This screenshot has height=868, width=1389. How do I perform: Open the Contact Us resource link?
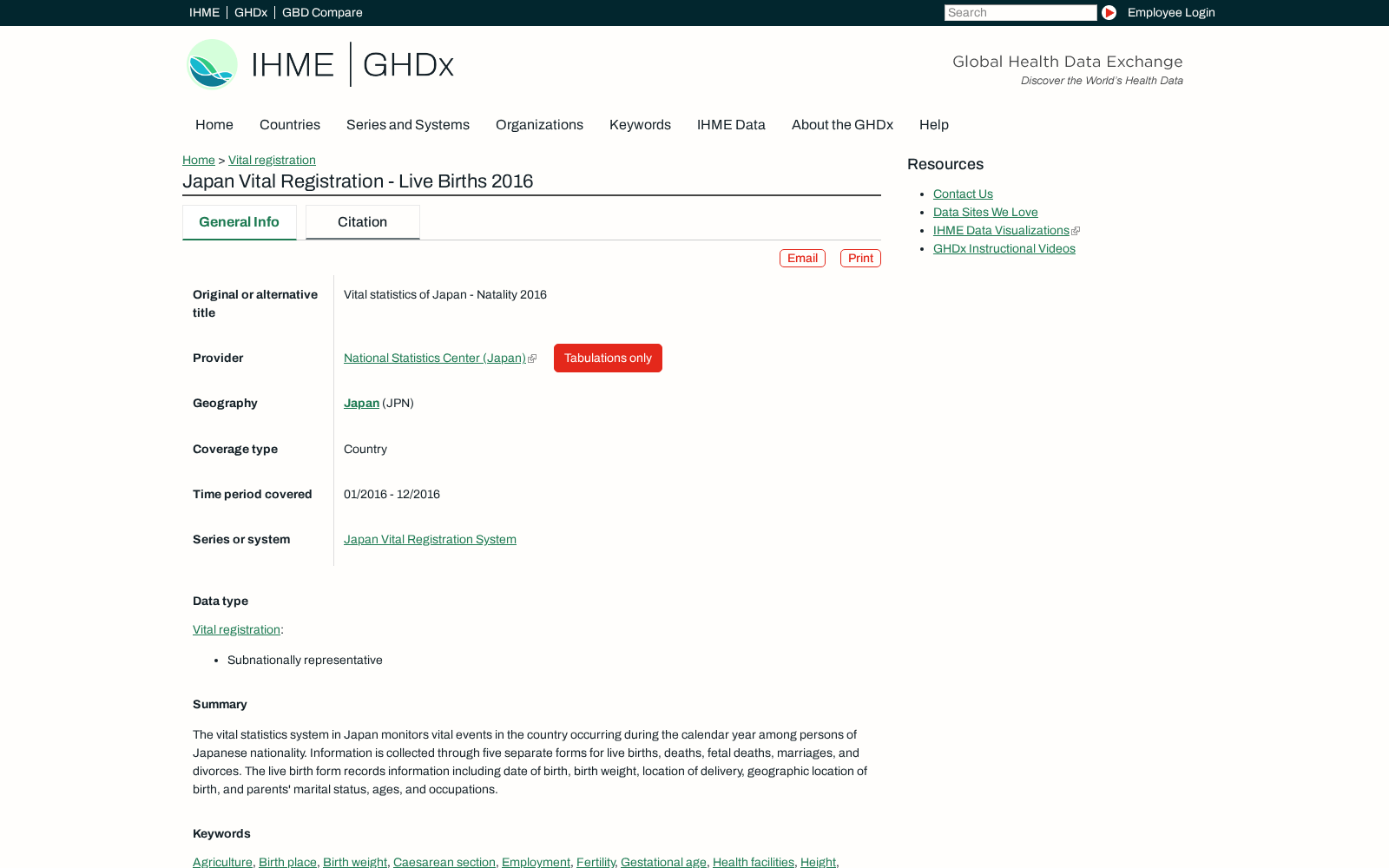pos(963,194)
